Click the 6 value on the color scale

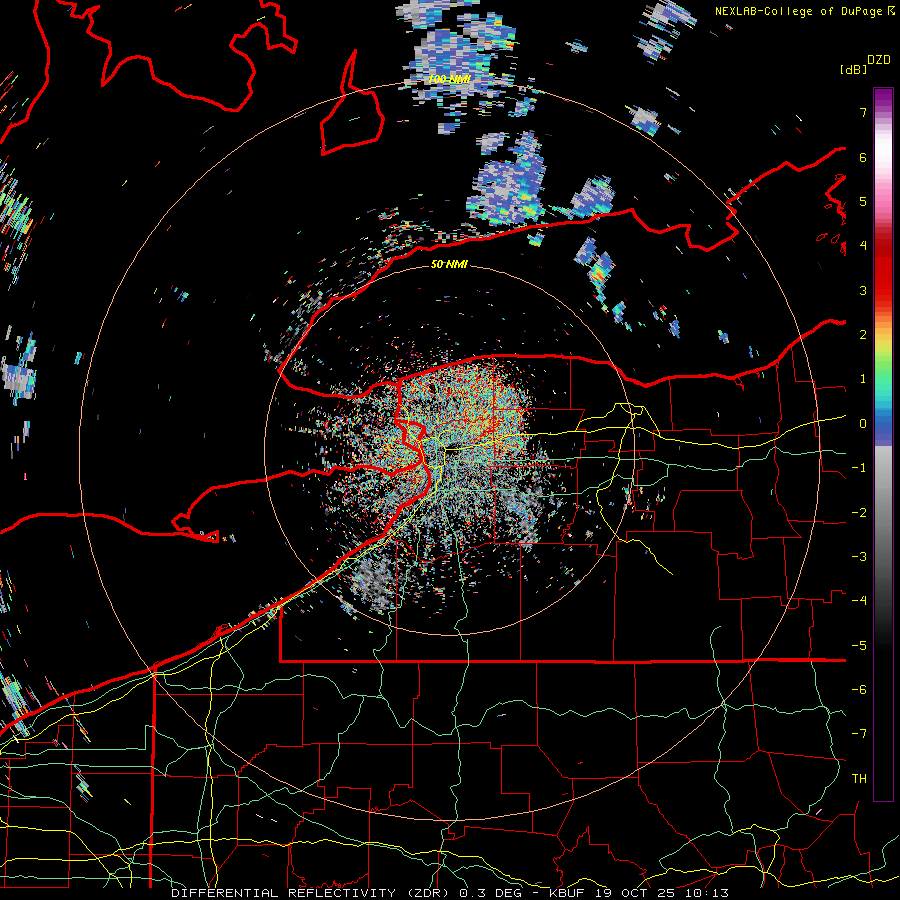point(863,157)
